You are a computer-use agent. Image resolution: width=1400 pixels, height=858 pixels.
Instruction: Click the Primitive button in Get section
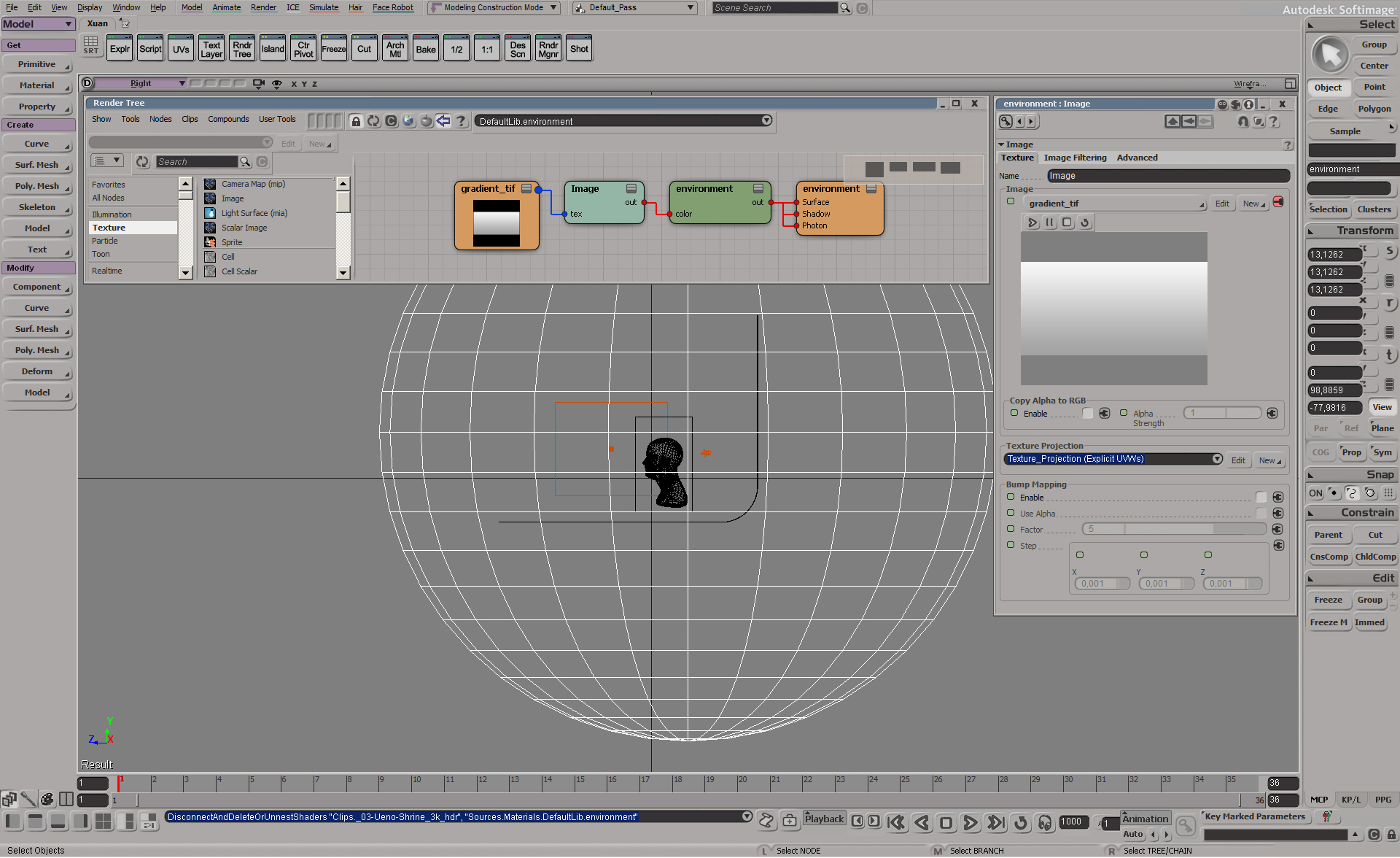tap(37, 64)
